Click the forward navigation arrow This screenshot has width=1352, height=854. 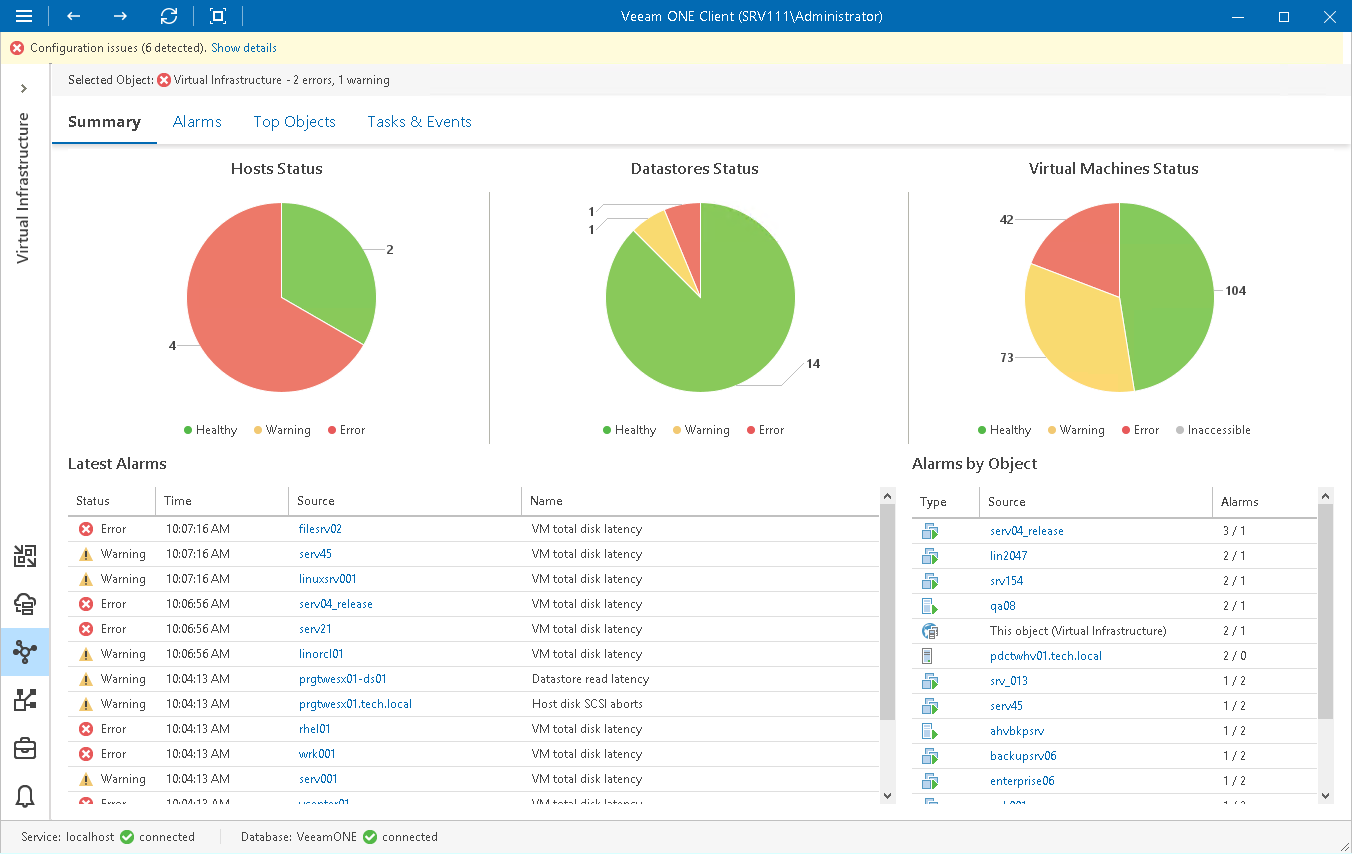pyautogui.click(x=120, y=16)
